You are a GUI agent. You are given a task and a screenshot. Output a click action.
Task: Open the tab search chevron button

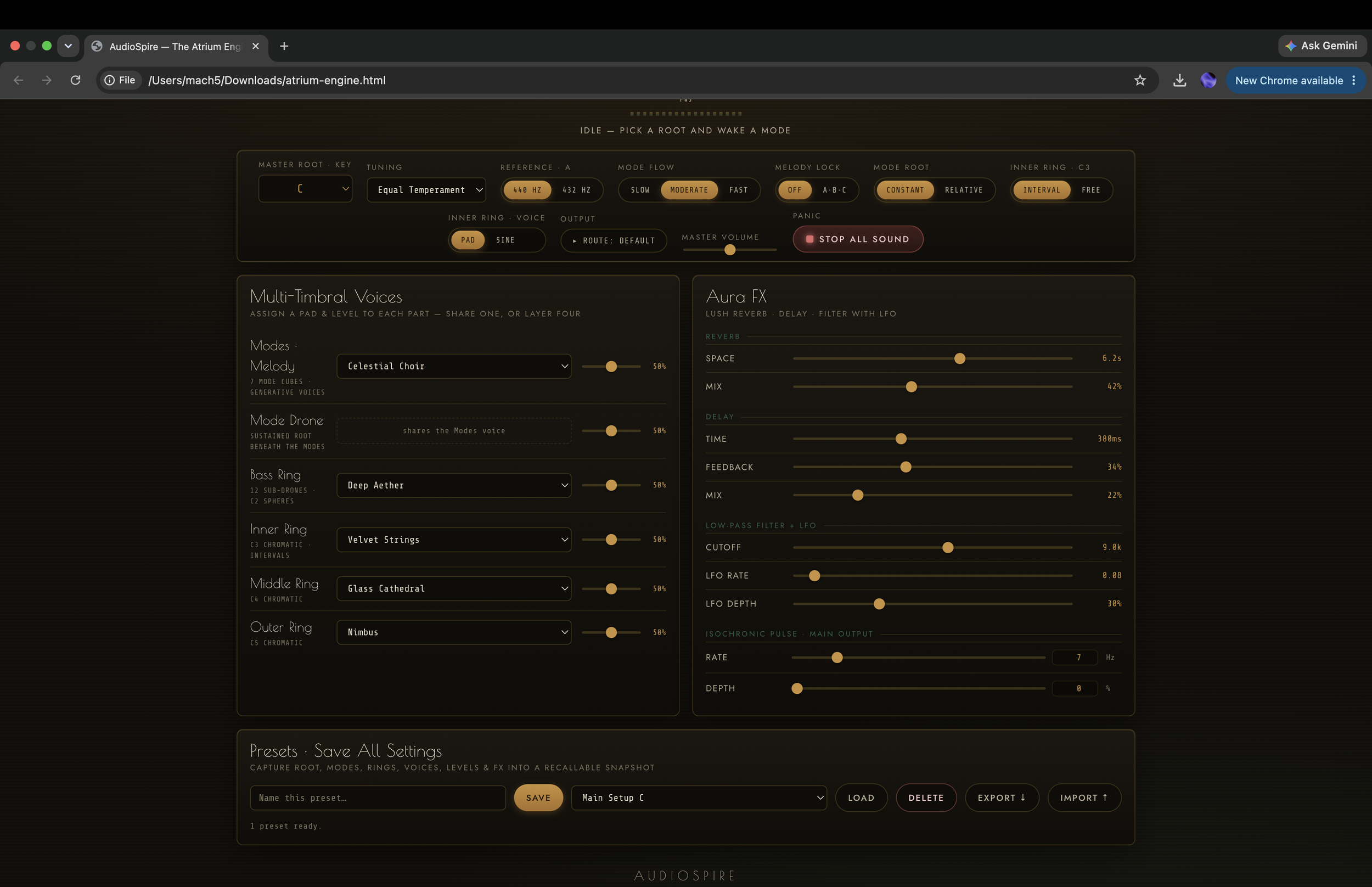[68, 46]
